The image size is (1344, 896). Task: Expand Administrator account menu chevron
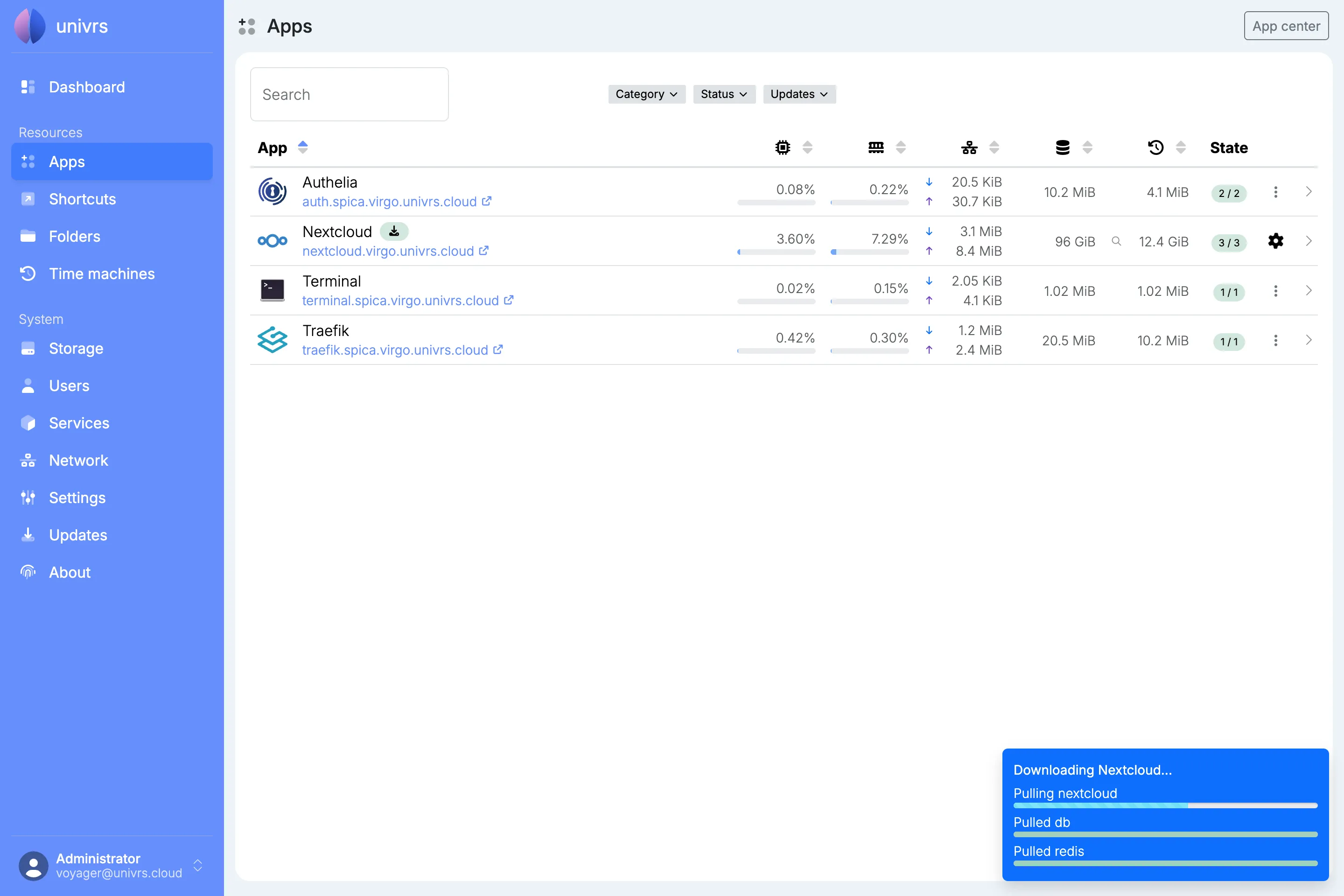pos(198,865)
